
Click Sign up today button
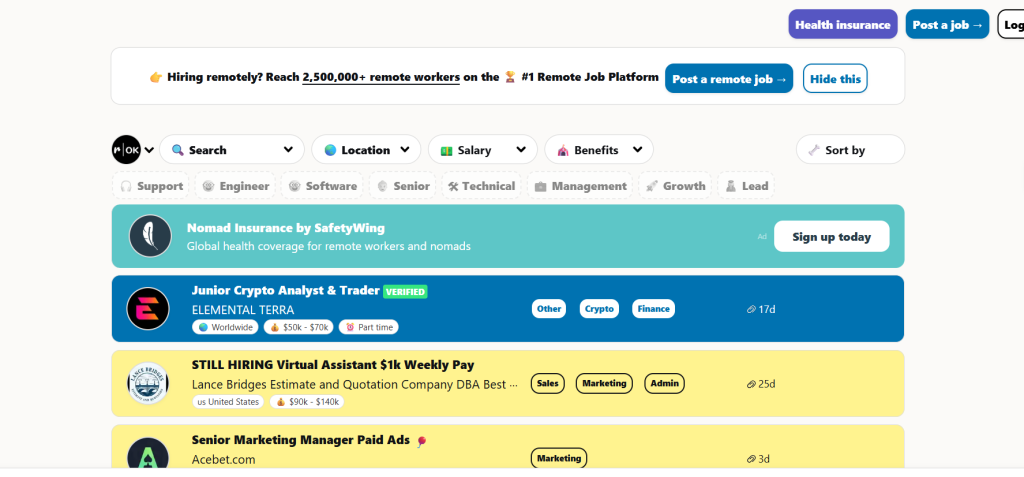(x=831, y=237)
